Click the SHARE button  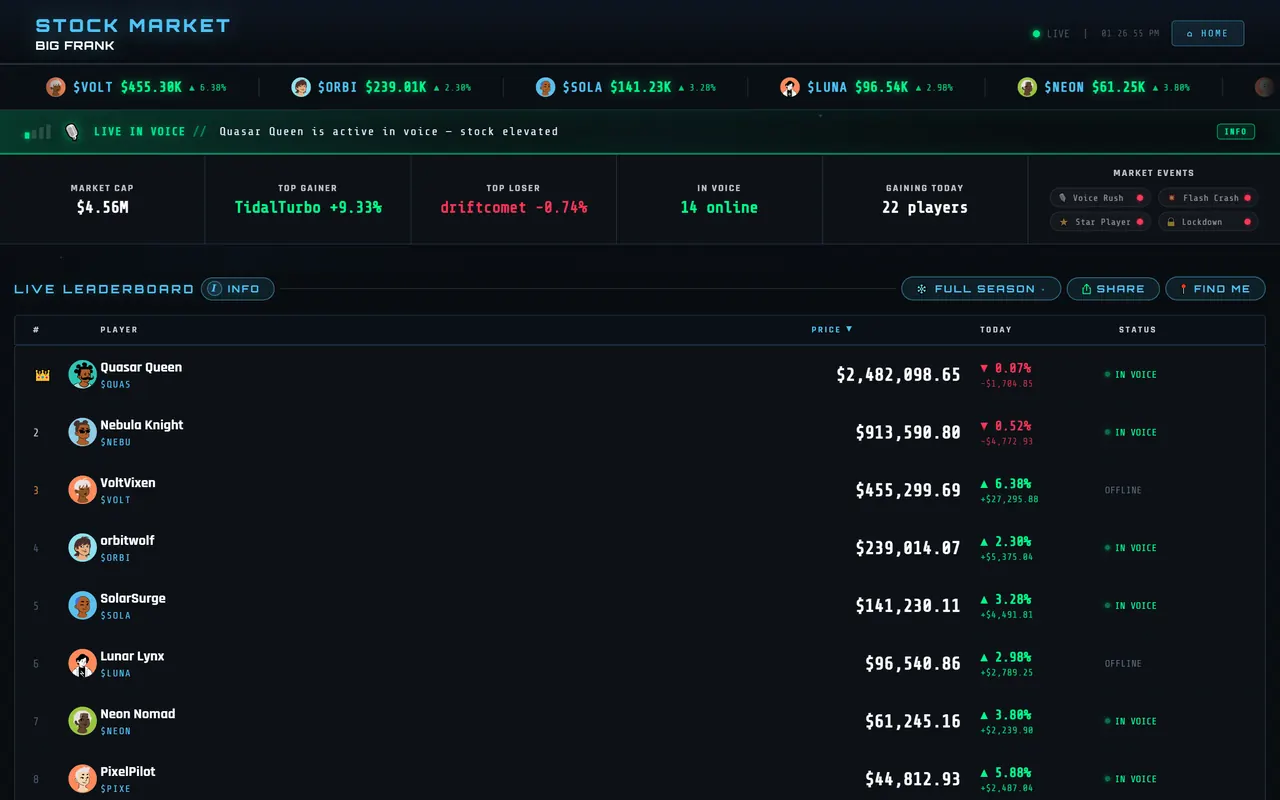[1113, 289]
